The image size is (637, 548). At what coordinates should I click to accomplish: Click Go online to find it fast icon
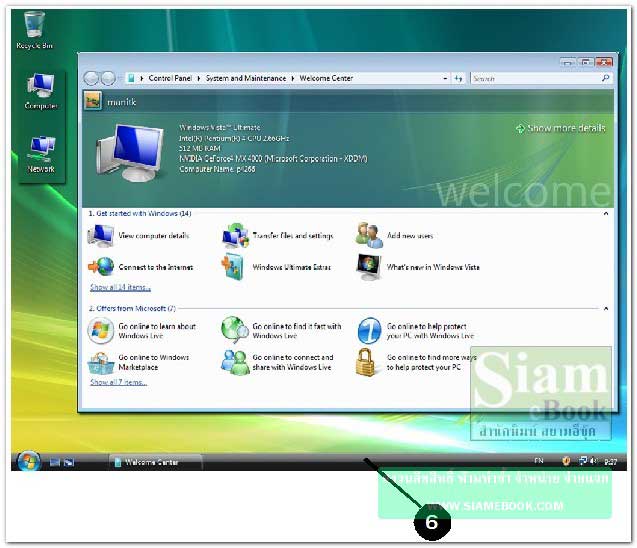coord(234,330)
